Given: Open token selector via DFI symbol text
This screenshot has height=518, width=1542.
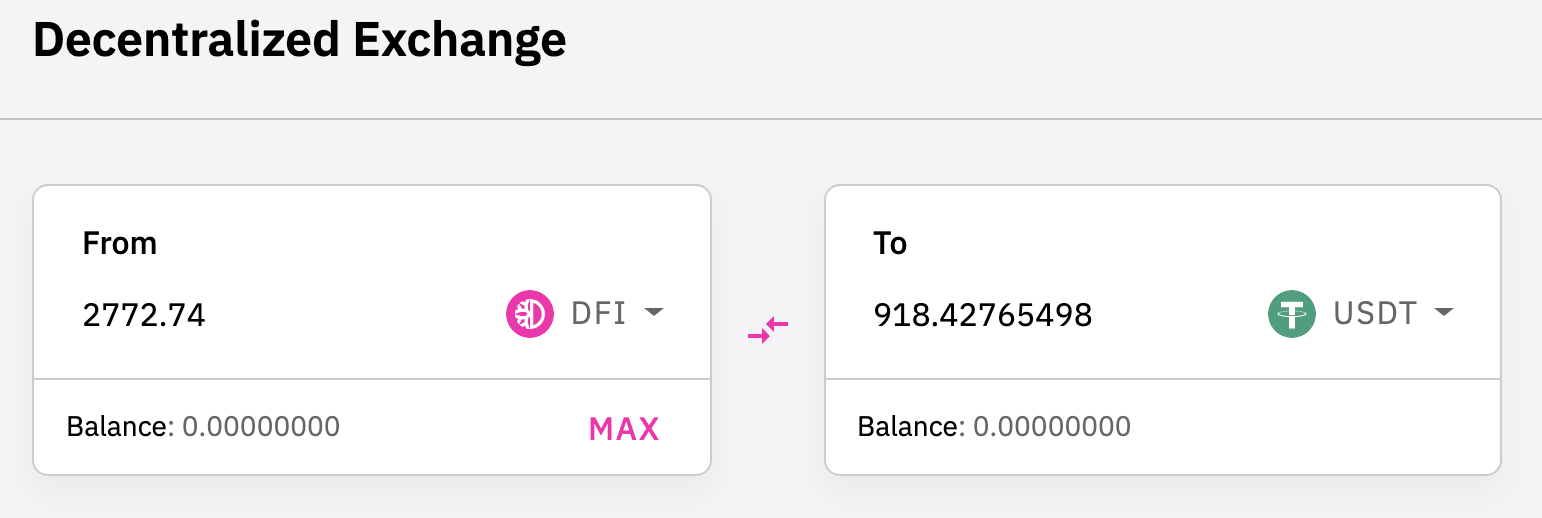Looking at the screenshot, I should coord(598,314).
